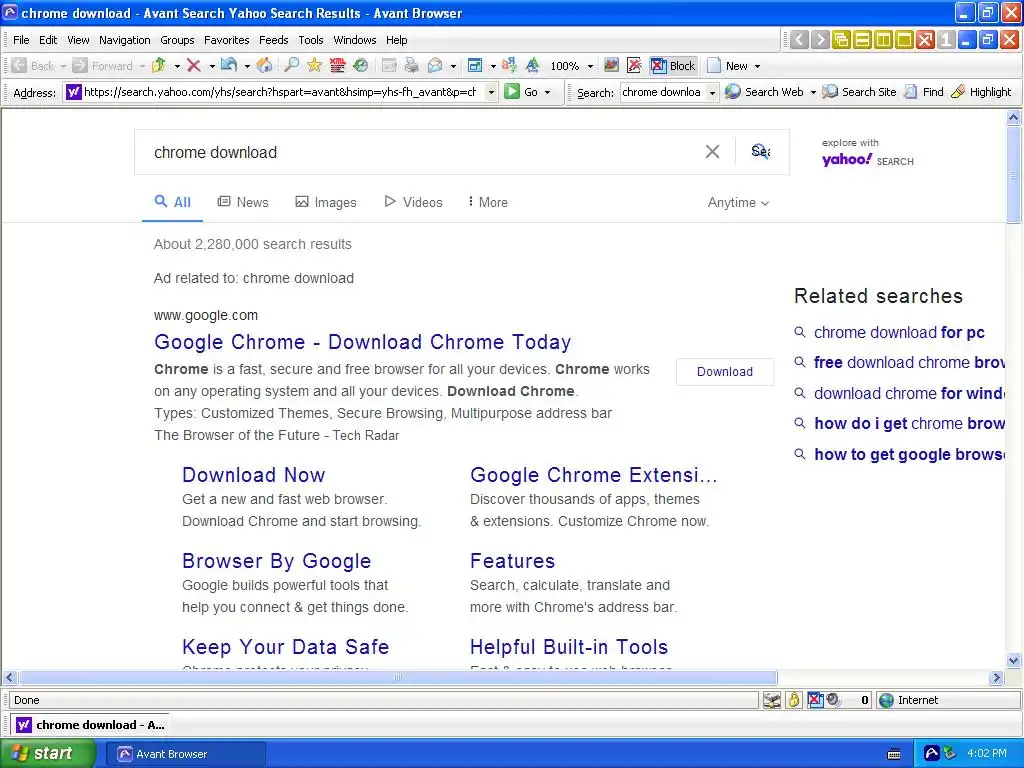Open the Search box history dropdown
This screenshot has height=768, width=1024.
coord(712,92)
